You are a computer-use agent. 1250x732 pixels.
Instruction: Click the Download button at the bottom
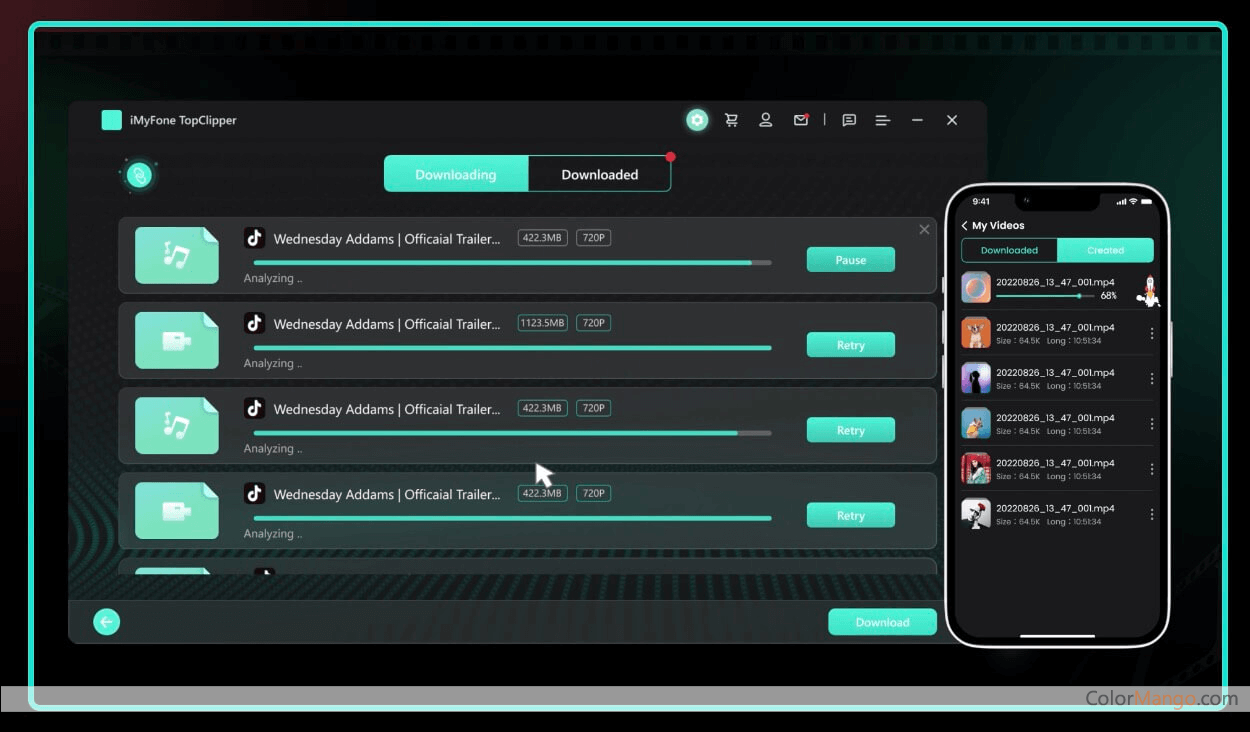(882, 622)
